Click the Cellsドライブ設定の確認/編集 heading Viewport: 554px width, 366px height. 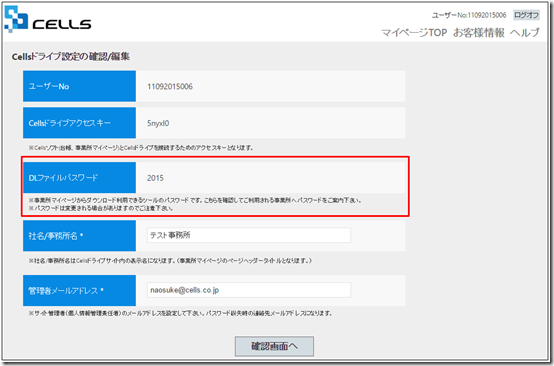point(71,57)
